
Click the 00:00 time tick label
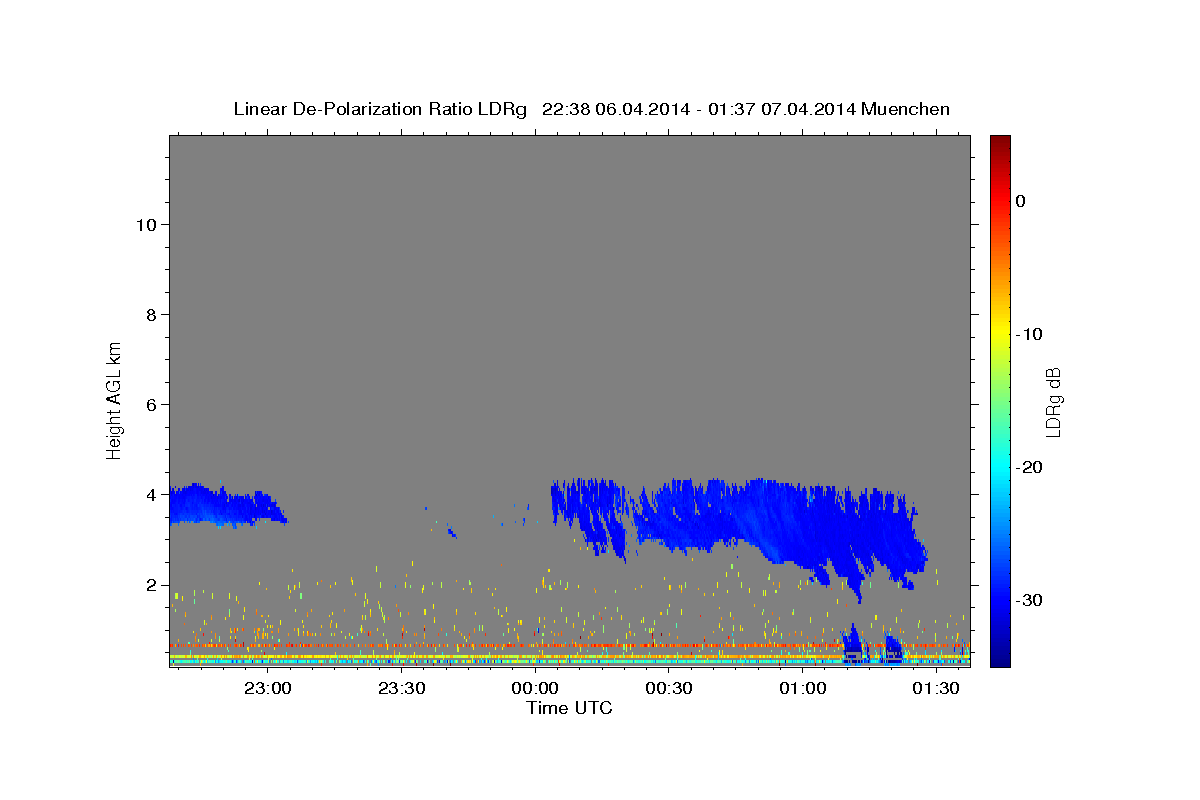pyautogui.click(x=535, y=688)
